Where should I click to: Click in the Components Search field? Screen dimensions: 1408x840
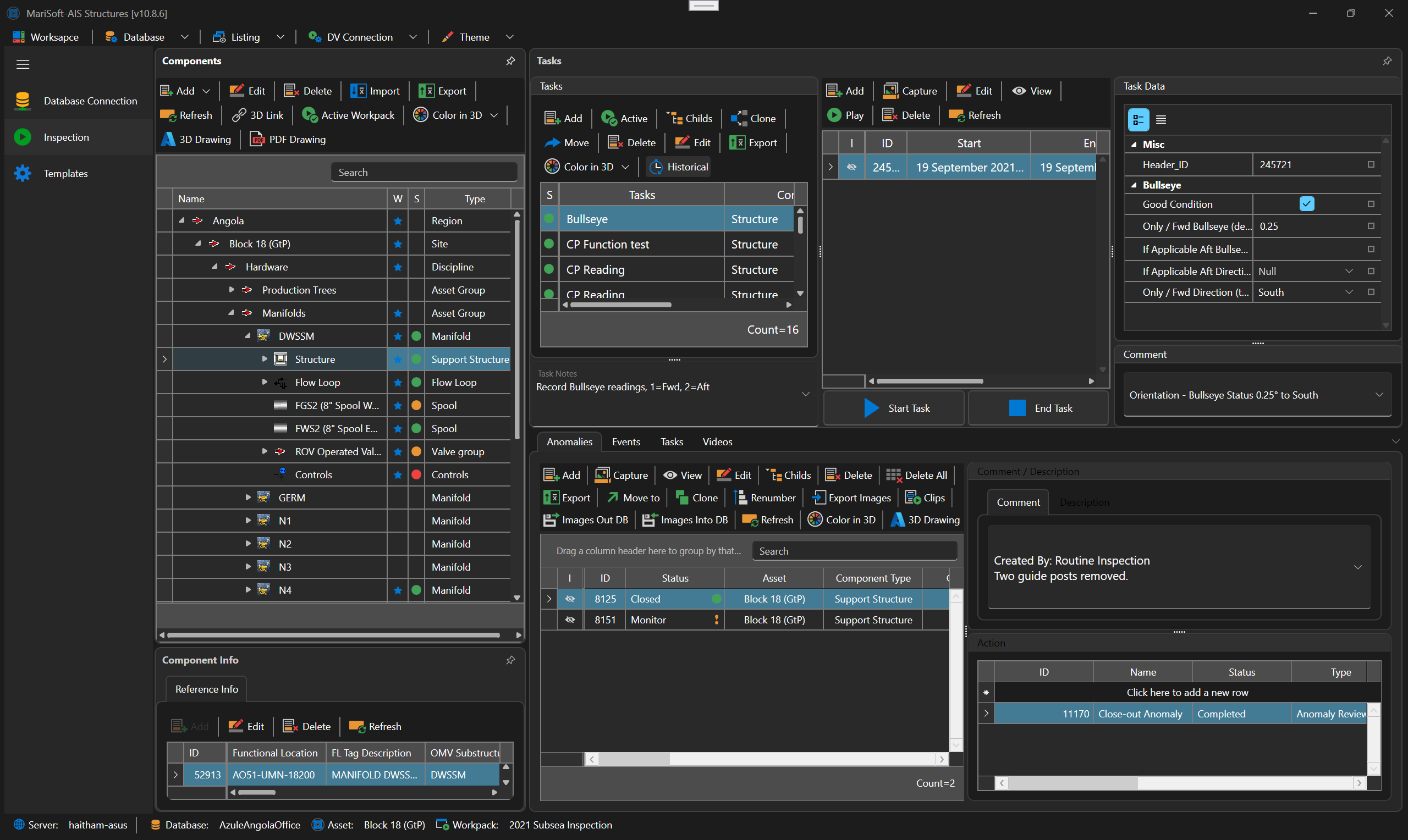click(424, 172)
